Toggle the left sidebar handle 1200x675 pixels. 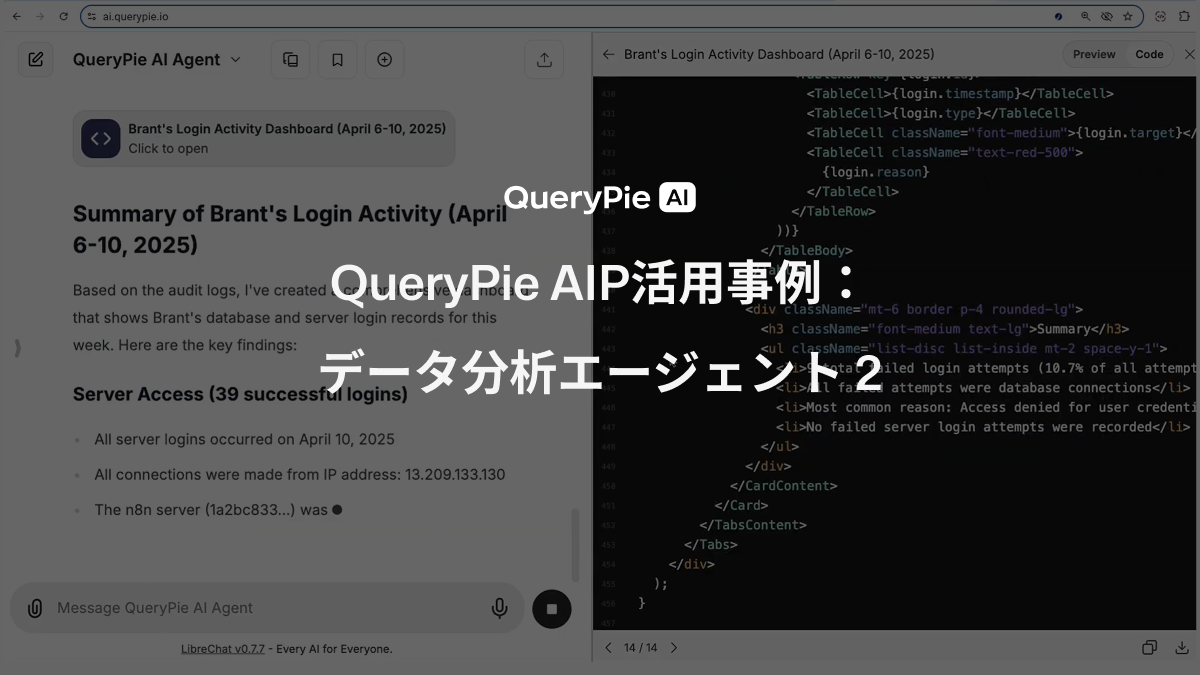(17, 348)
